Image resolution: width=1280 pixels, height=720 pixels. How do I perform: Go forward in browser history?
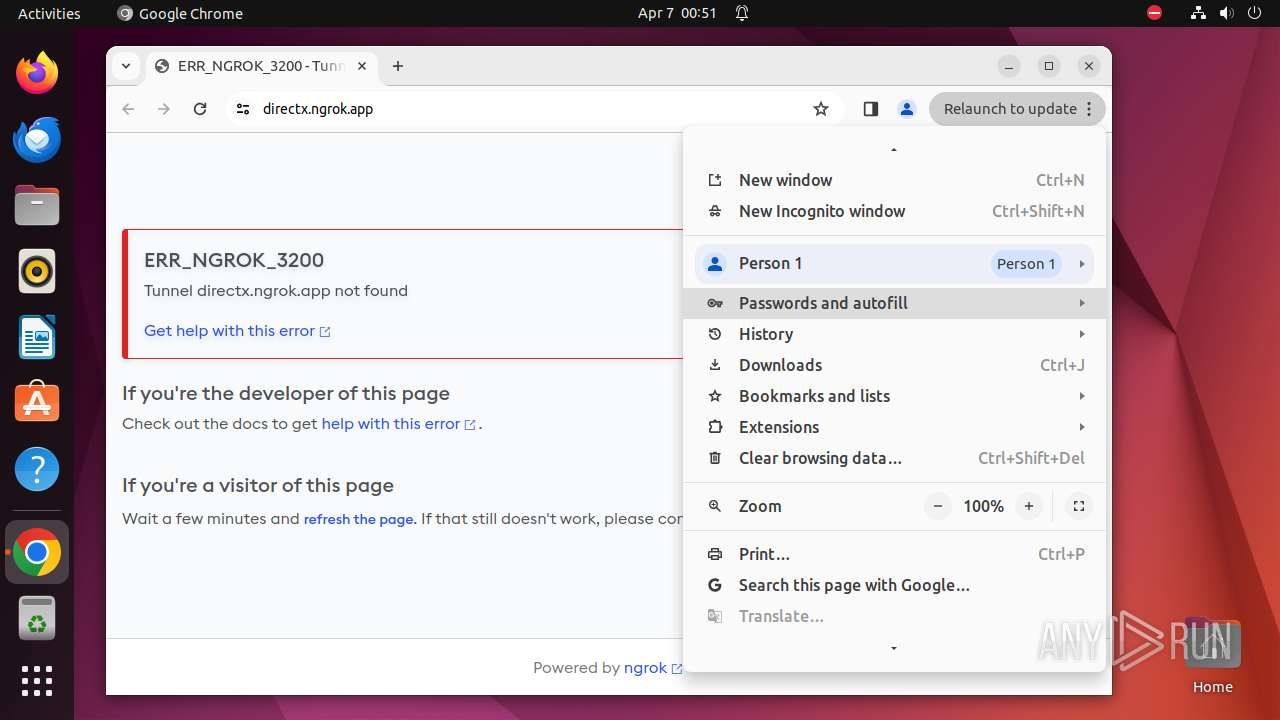[164, 109]
